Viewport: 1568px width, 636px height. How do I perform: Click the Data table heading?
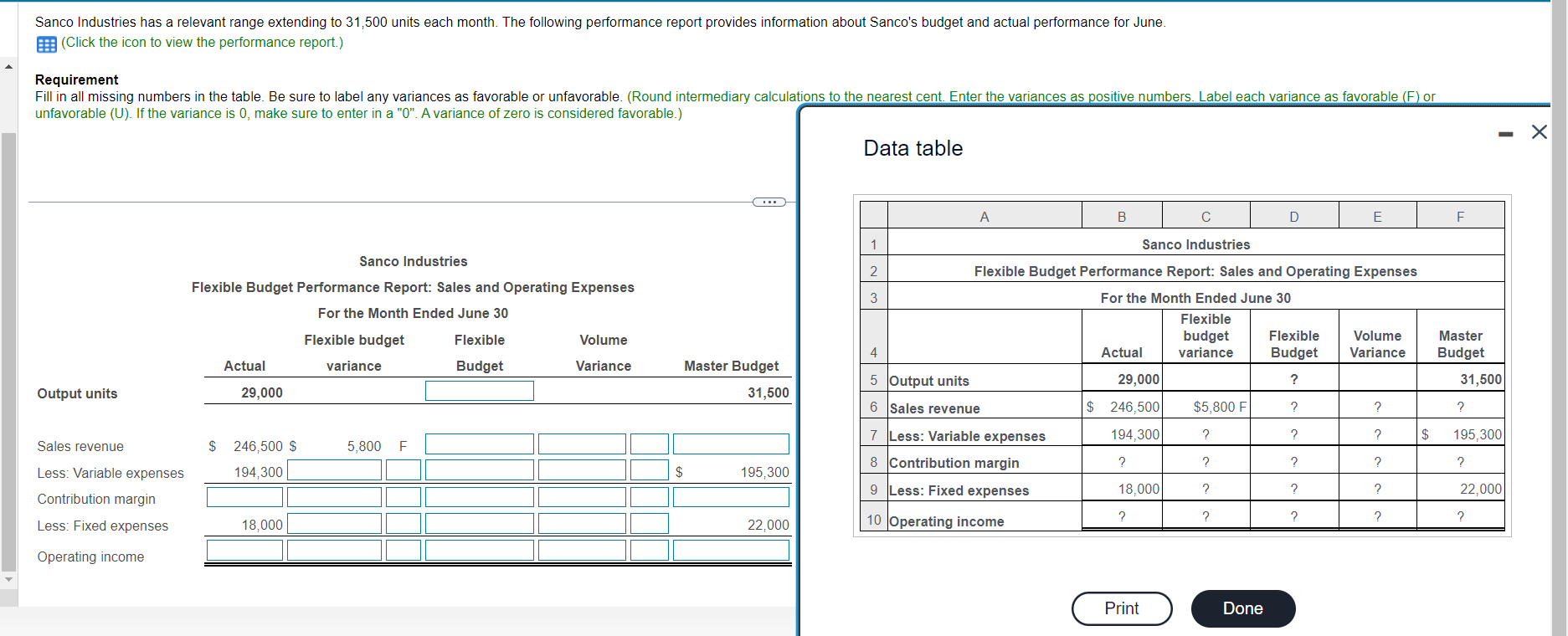coord(913,148)
